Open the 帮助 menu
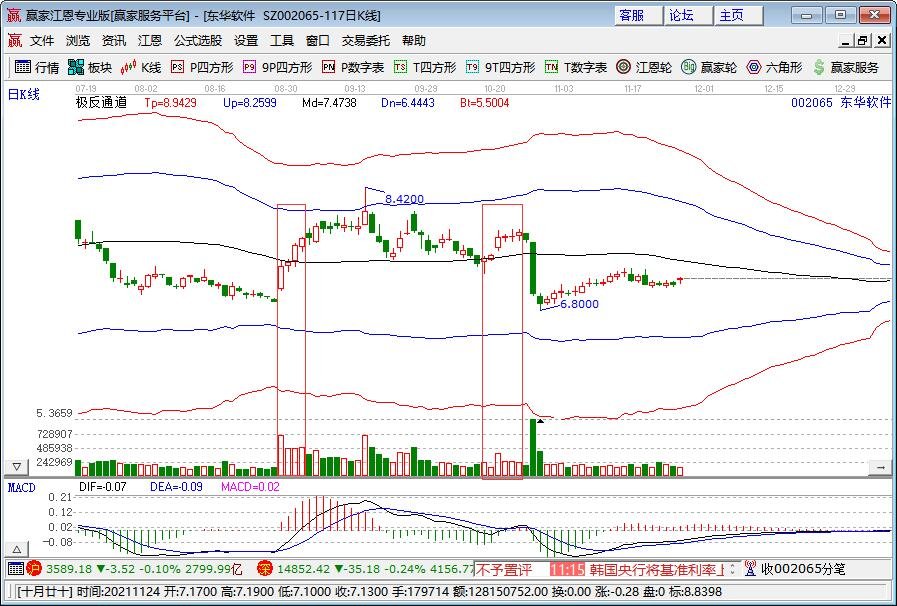The height and width of the screenshot is (606, 897). click(414, 41)
